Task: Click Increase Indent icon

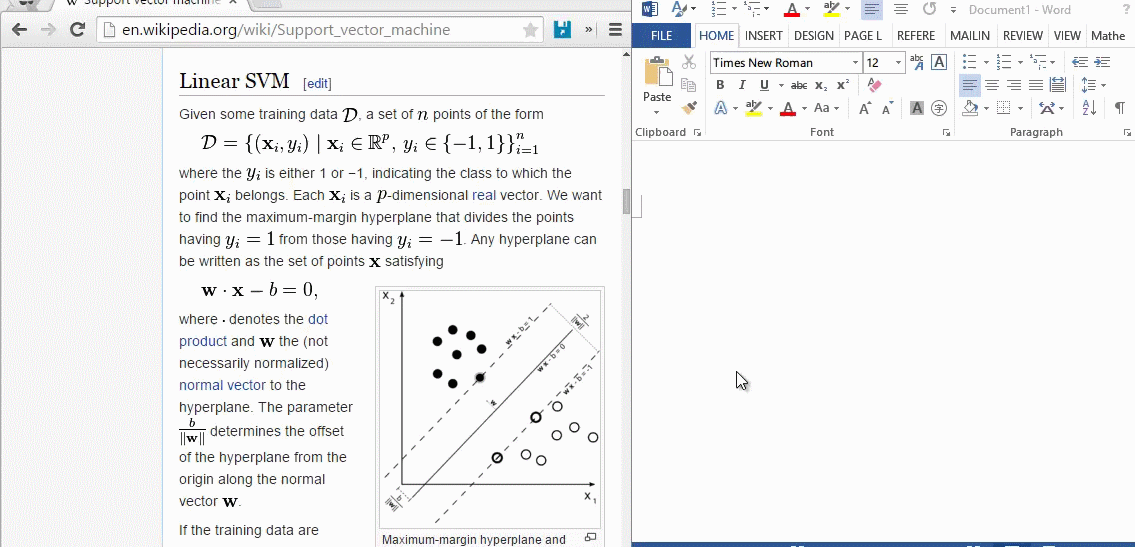Action: 1102,62
